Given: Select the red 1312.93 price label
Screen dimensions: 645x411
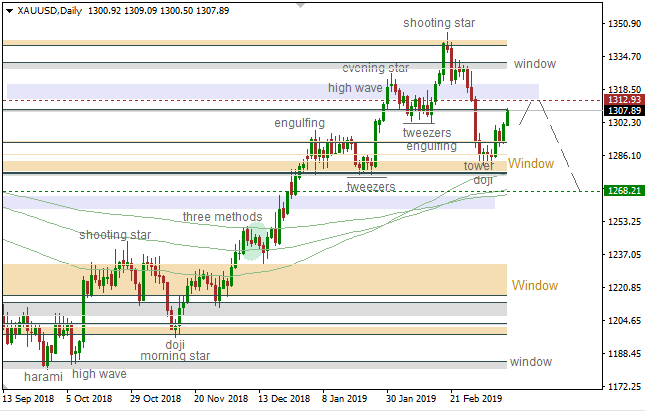Looking at the screenshot, I should [x=624, y=100].
